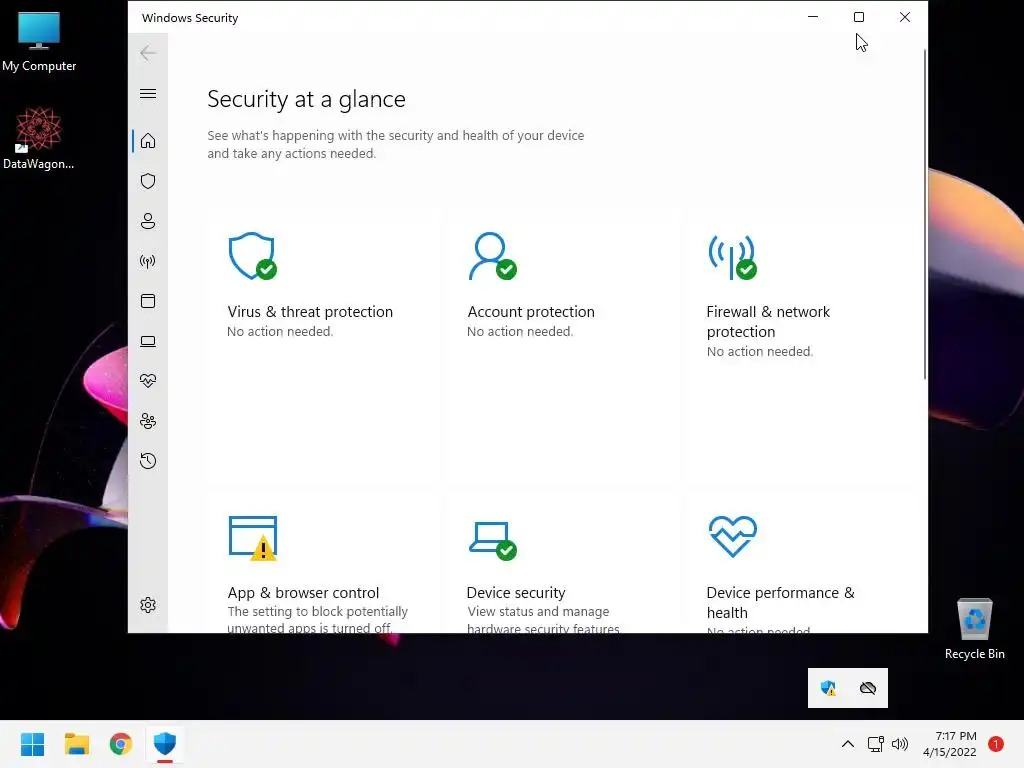Open Device performance heart icon in sidebar

148,381
